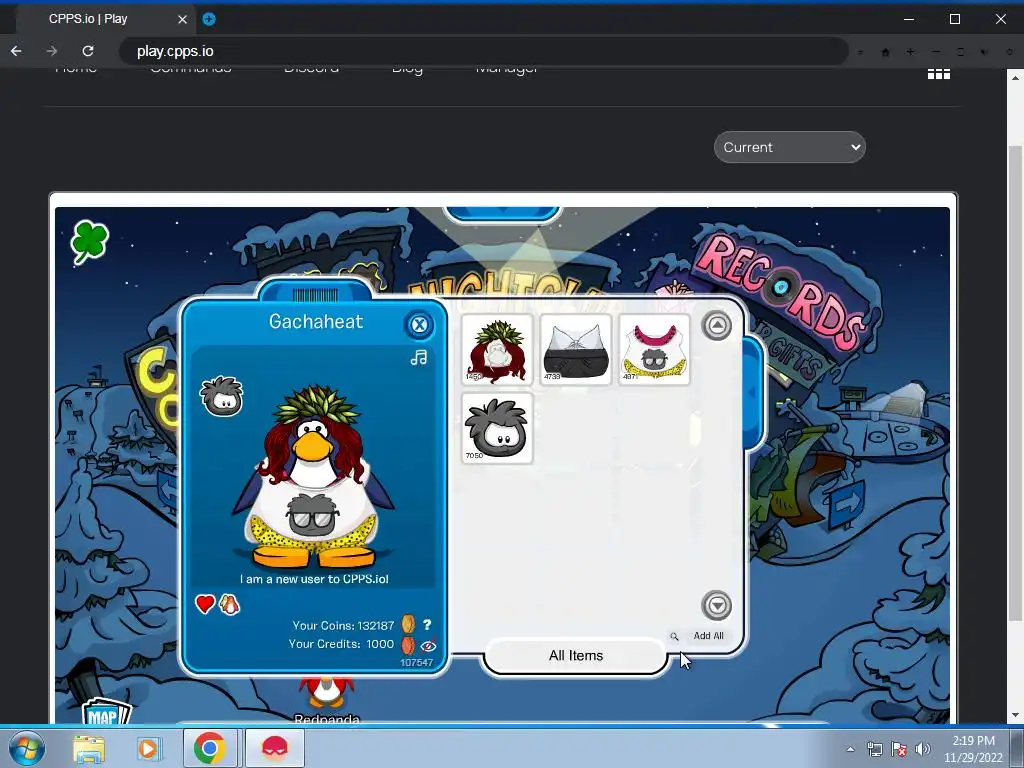This screenshot has width=1024, height=768.
Task: Go back in browser
Action: click(16, 51)
